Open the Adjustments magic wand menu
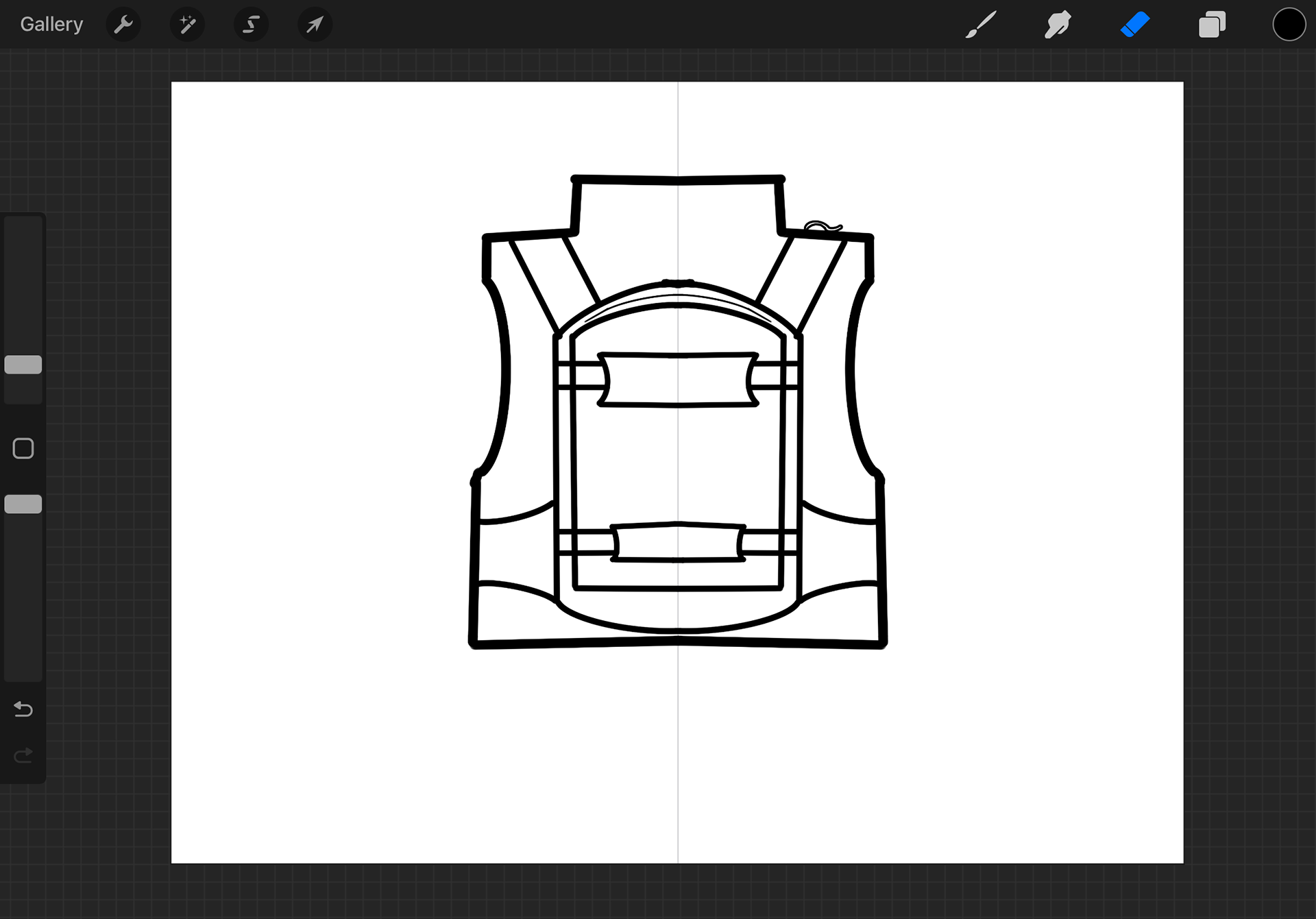The width and height of the screenshot is (1316, 919). tap(187, 25)
